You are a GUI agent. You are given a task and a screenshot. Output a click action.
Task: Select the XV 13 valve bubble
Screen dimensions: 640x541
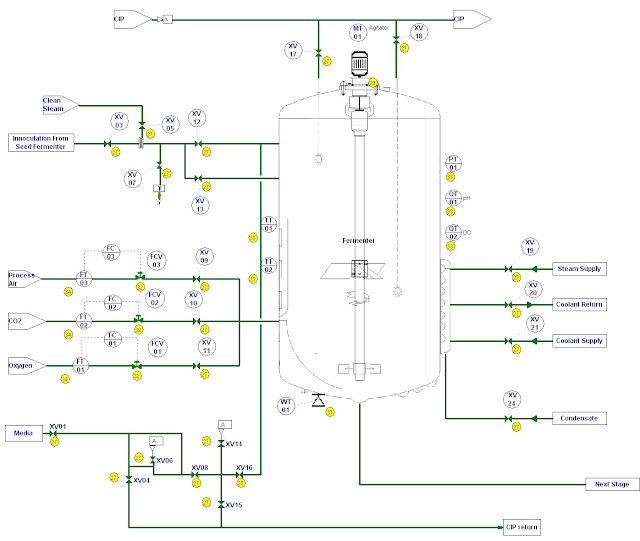tap(200, 205)
